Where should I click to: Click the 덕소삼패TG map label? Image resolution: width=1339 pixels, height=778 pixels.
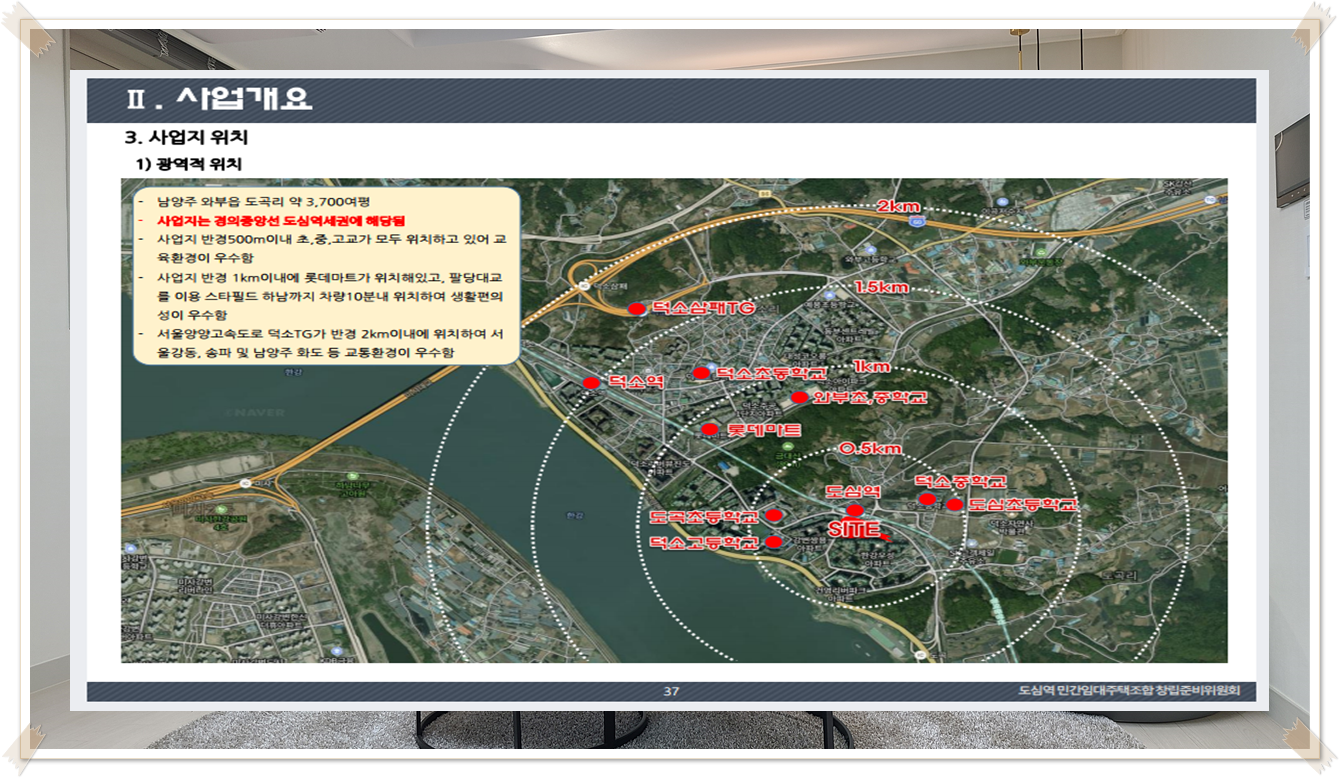(x=703, y=310)
